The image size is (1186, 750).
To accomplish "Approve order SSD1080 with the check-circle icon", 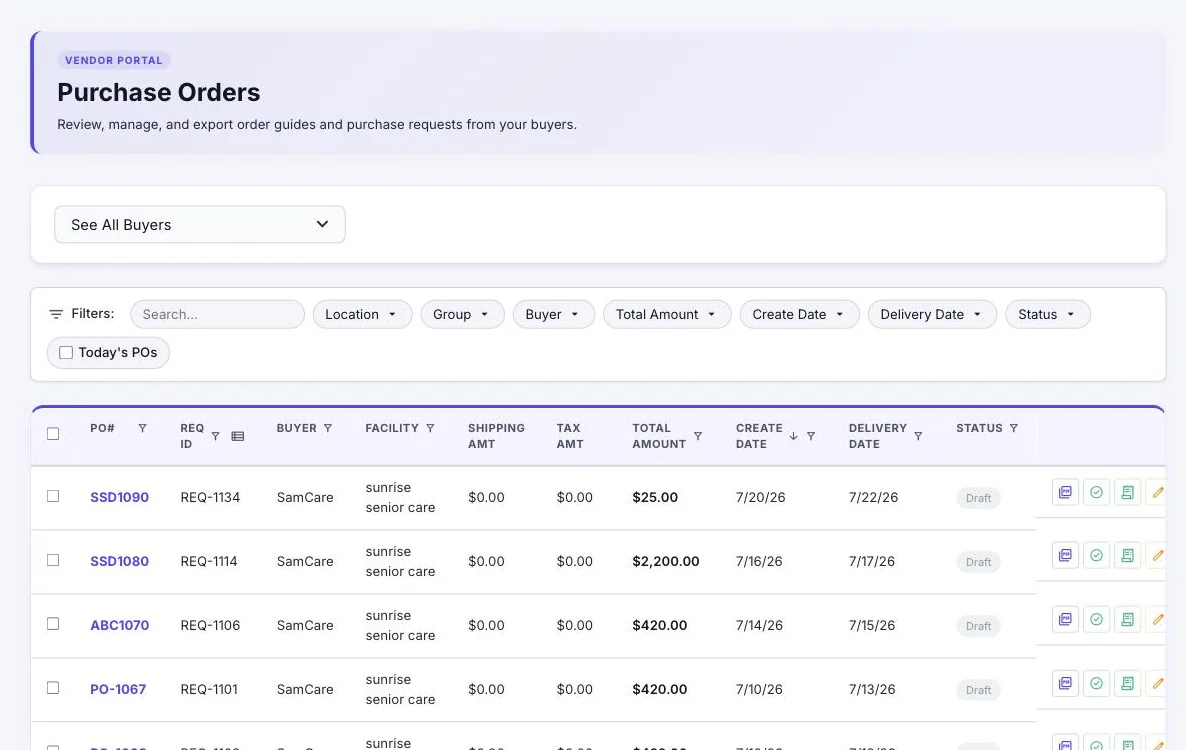I will [x=1096, y=556].
